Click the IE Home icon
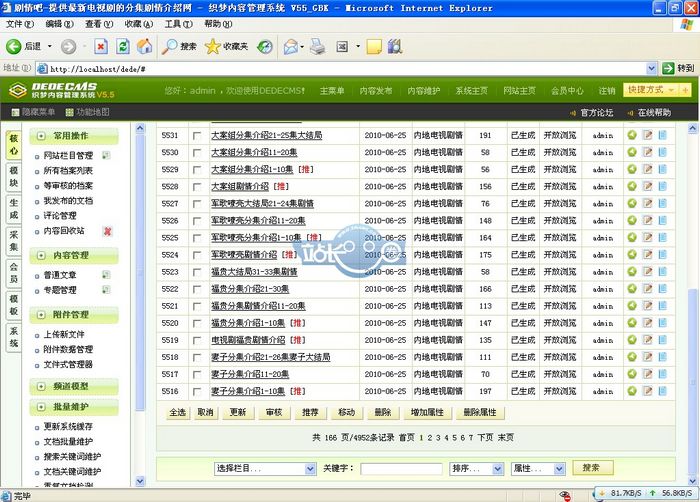Screen dimensions: 700x502 click(144, 46)
